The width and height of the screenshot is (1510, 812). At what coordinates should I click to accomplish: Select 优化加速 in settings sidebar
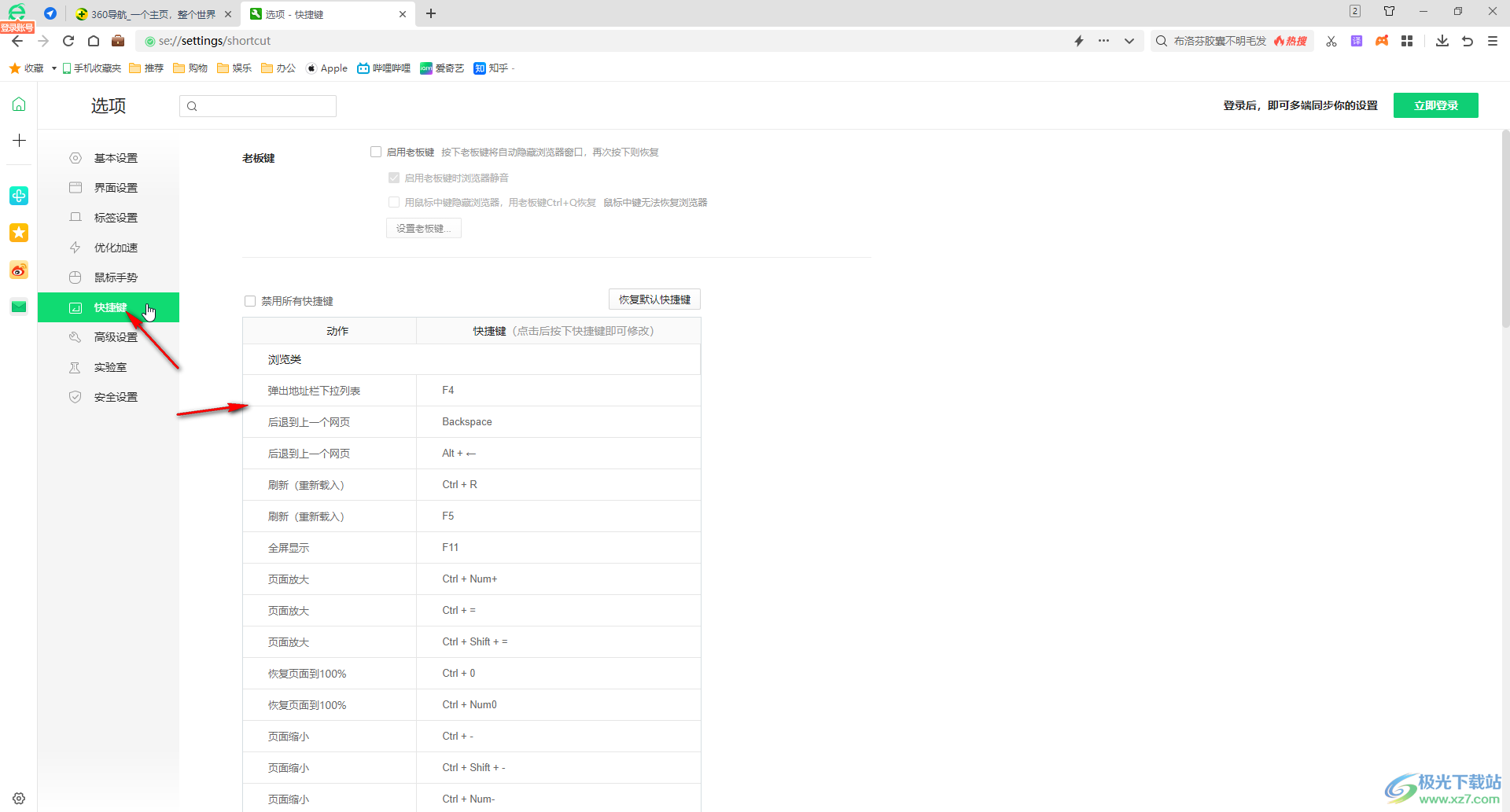point(109,248)
